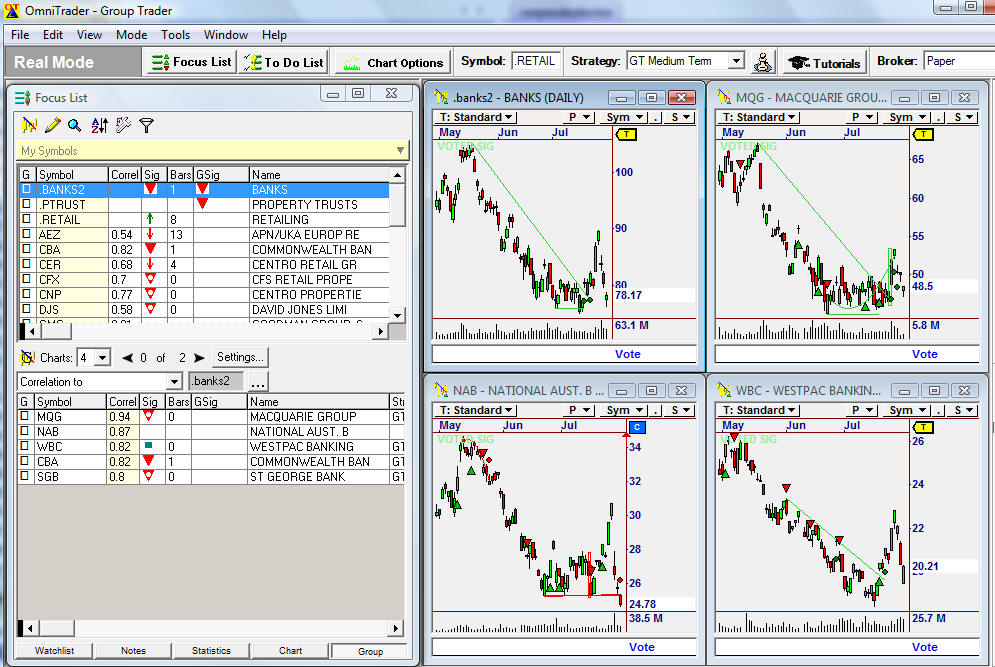Open the Correlation to dropdown
The image size is (995, 667).
174,381
